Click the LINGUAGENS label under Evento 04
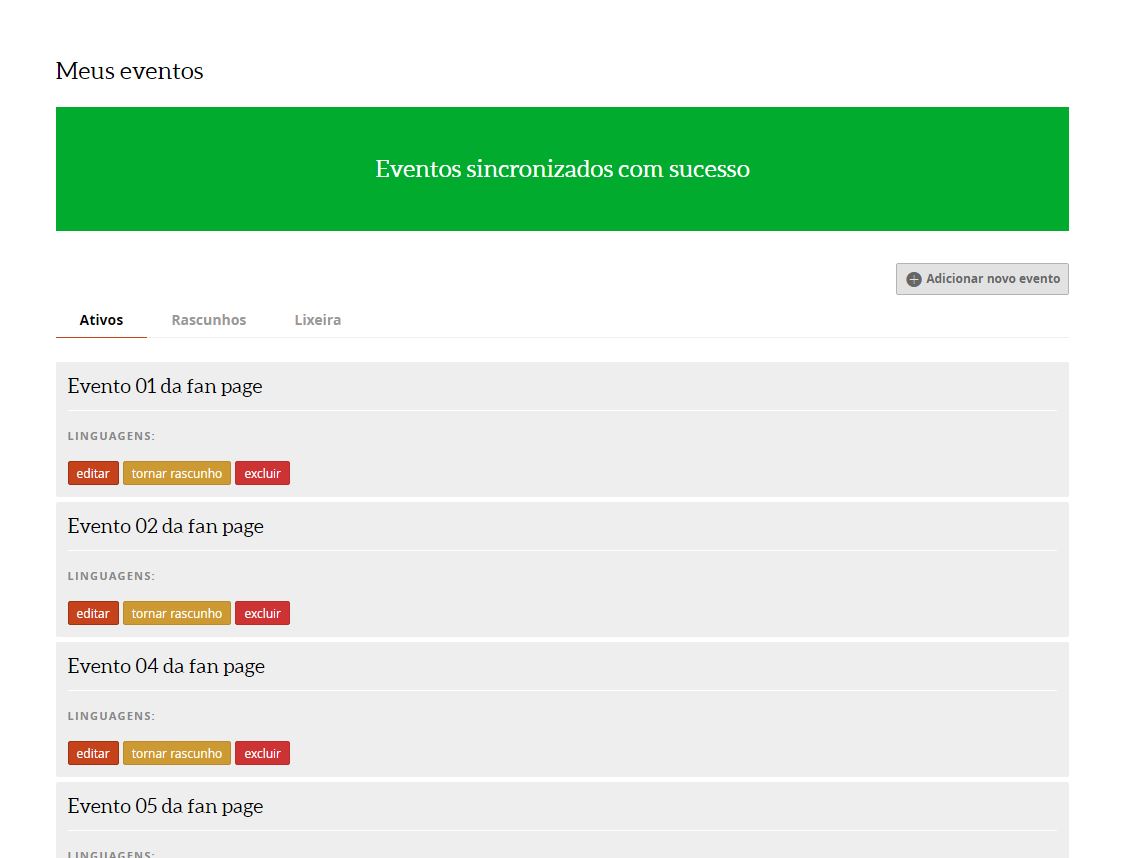Image resolution: width=1123 pixels, height=858 pixels. [111, 715]
